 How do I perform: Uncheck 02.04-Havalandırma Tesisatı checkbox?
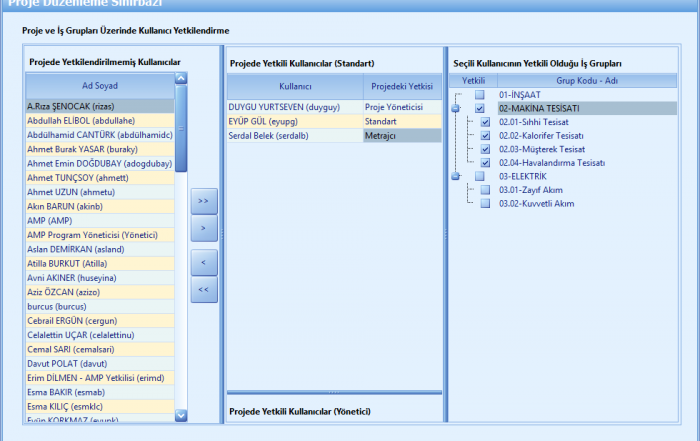485,162
